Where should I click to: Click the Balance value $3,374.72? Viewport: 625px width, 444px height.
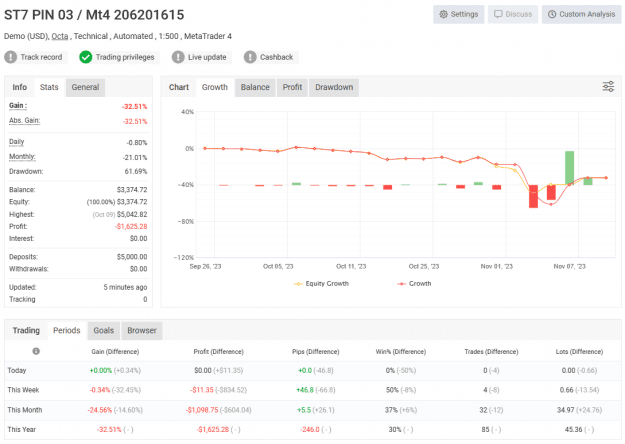click(x=132, y=190)
